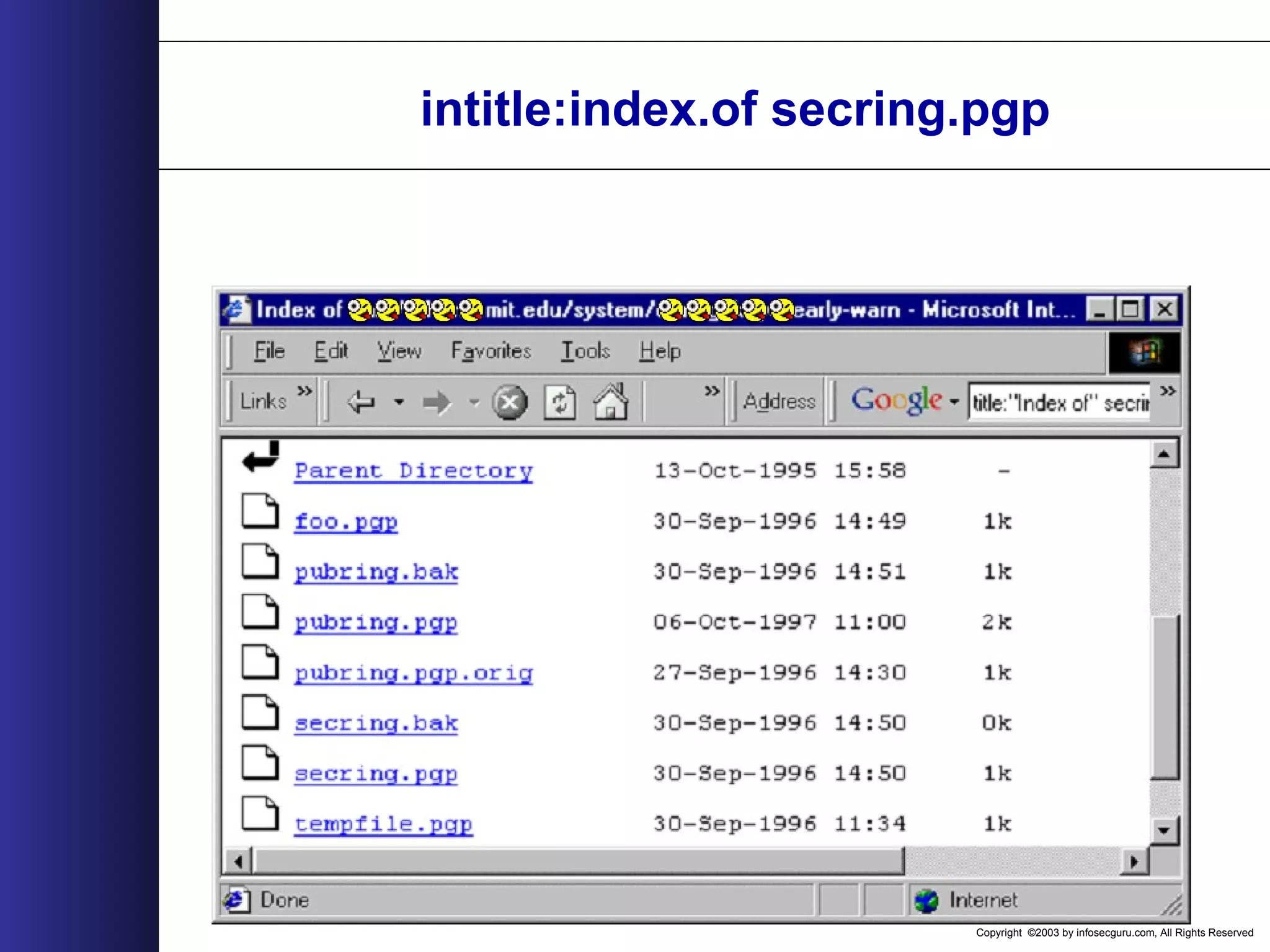Click in the Google toolbar search field
1270x952 pixels.
pyautogui.click(x=1059, y=403)
